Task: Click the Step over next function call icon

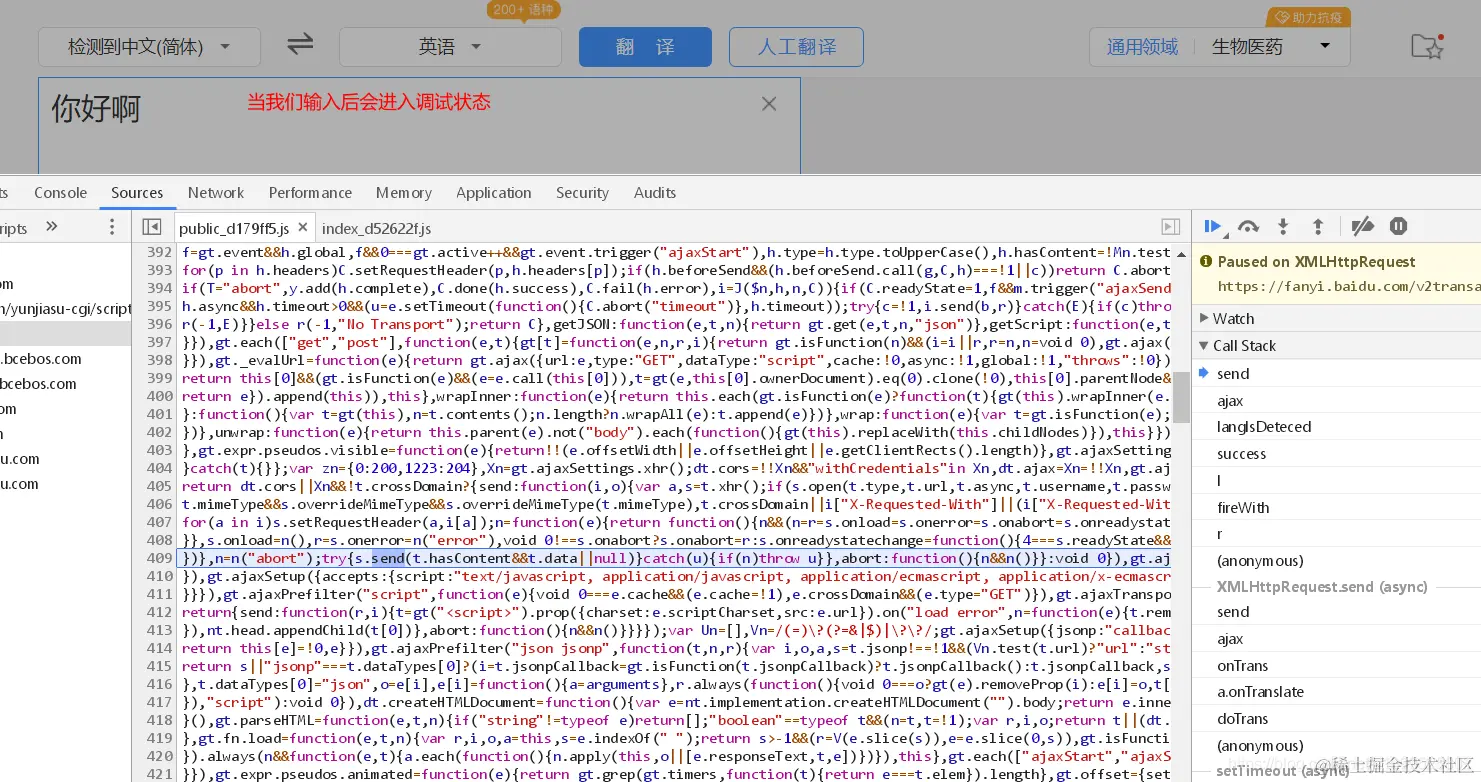Action: pyautogui.click(x=1248, y=227)
